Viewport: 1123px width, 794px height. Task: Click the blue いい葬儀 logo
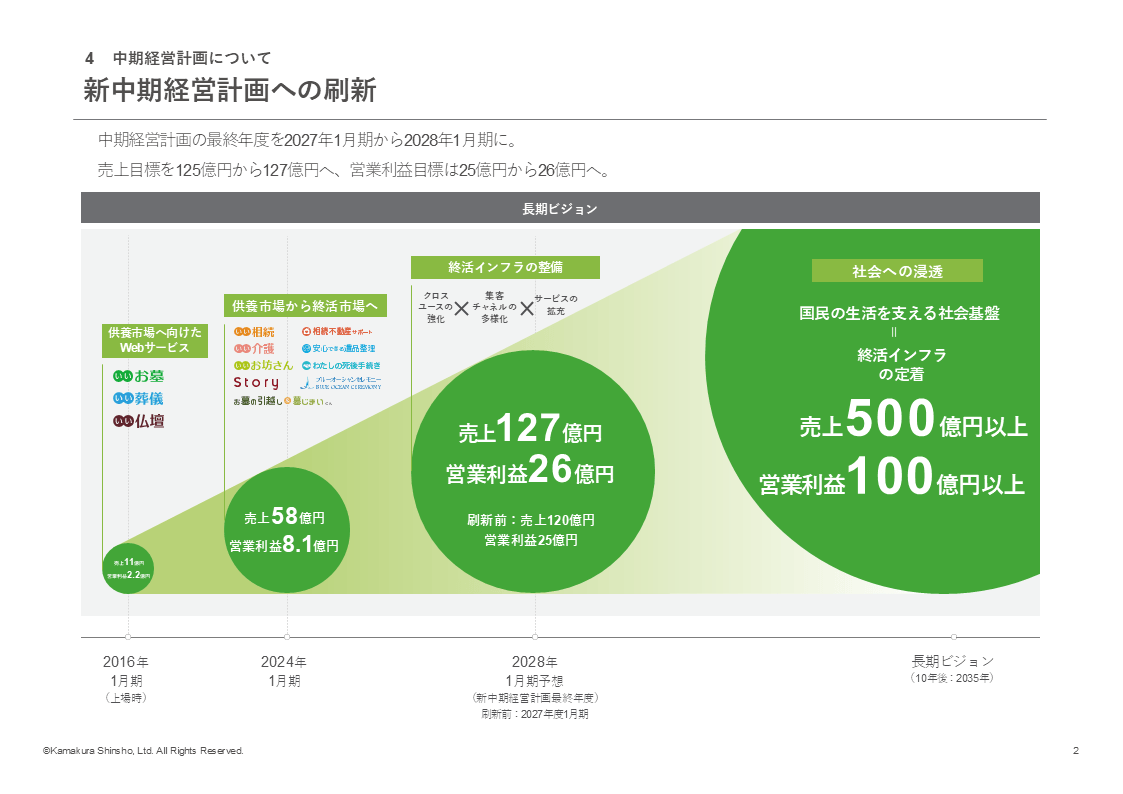coord(139,399)
